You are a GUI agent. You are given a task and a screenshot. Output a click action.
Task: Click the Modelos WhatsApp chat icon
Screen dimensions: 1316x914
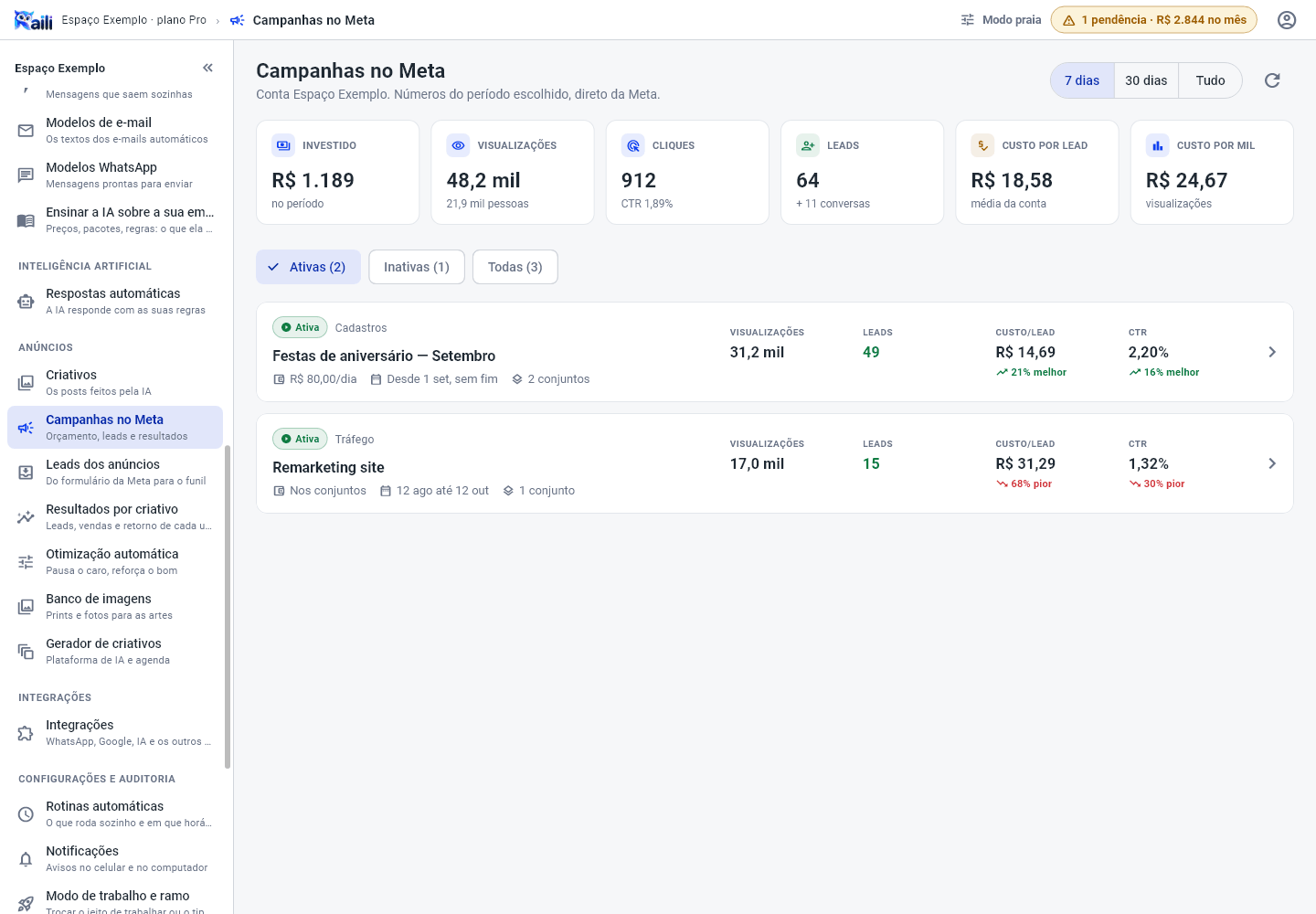26,175
